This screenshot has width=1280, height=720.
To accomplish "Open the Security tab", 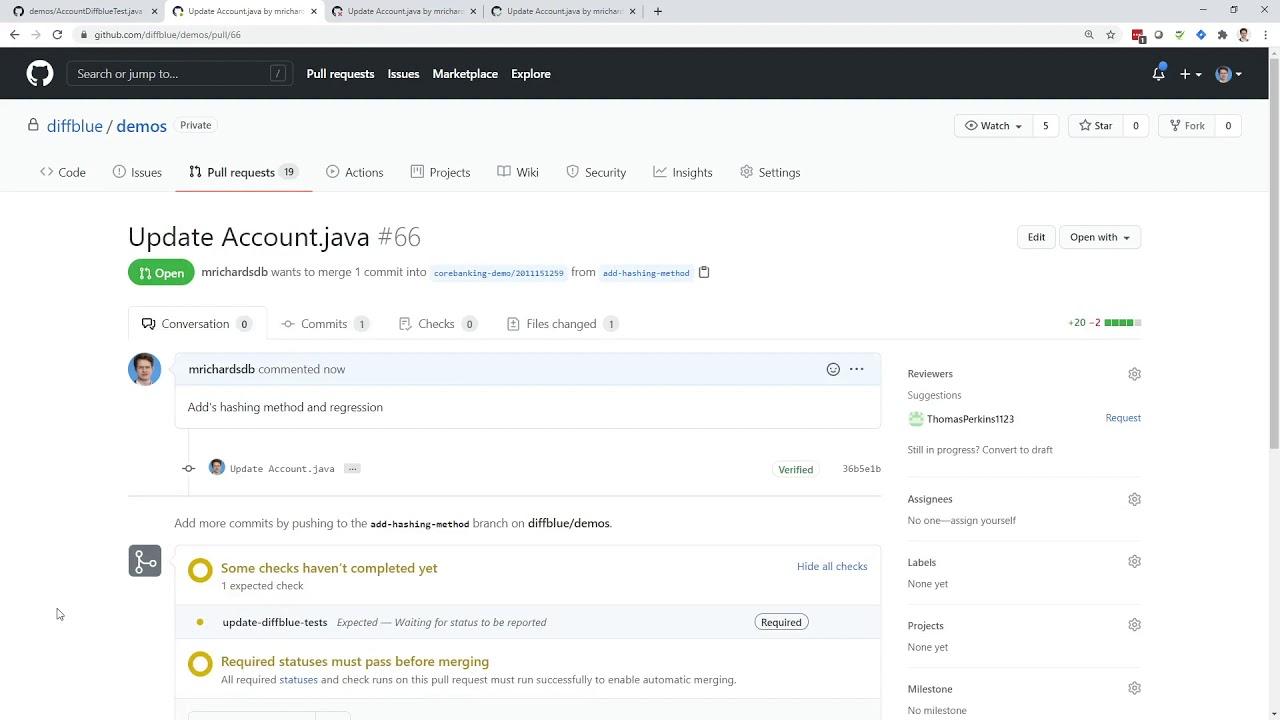I will (596, 172).
